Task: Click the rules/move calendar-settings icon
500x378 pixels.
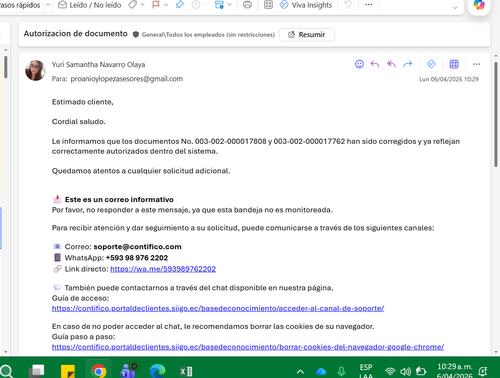Action: click(219, 5)
